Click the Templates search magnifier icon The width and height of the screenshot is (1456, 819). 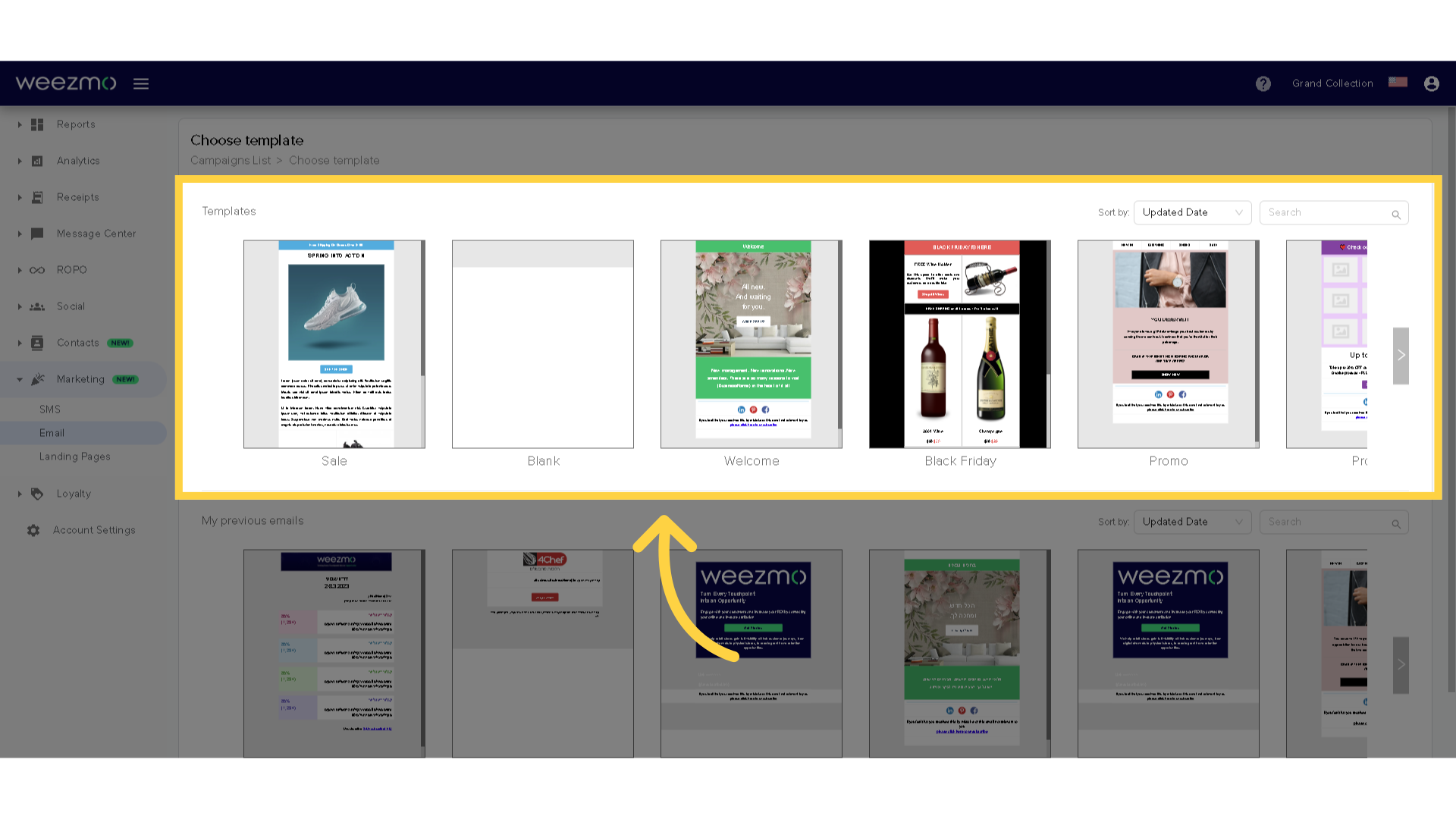click(1396, 215)
